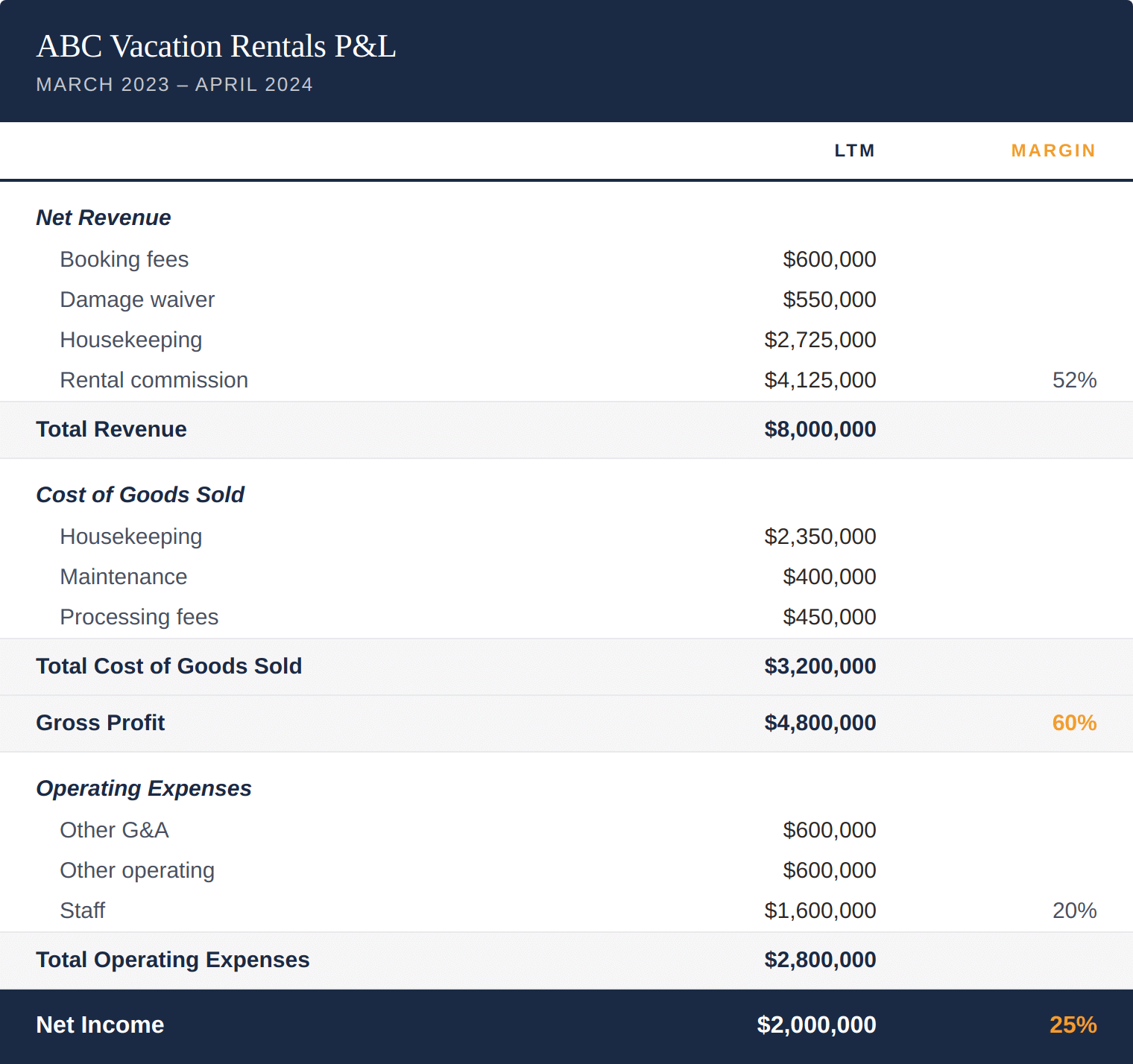
Task: Select the '$1,600,000' Staff value
Action: tap(820, 911)
